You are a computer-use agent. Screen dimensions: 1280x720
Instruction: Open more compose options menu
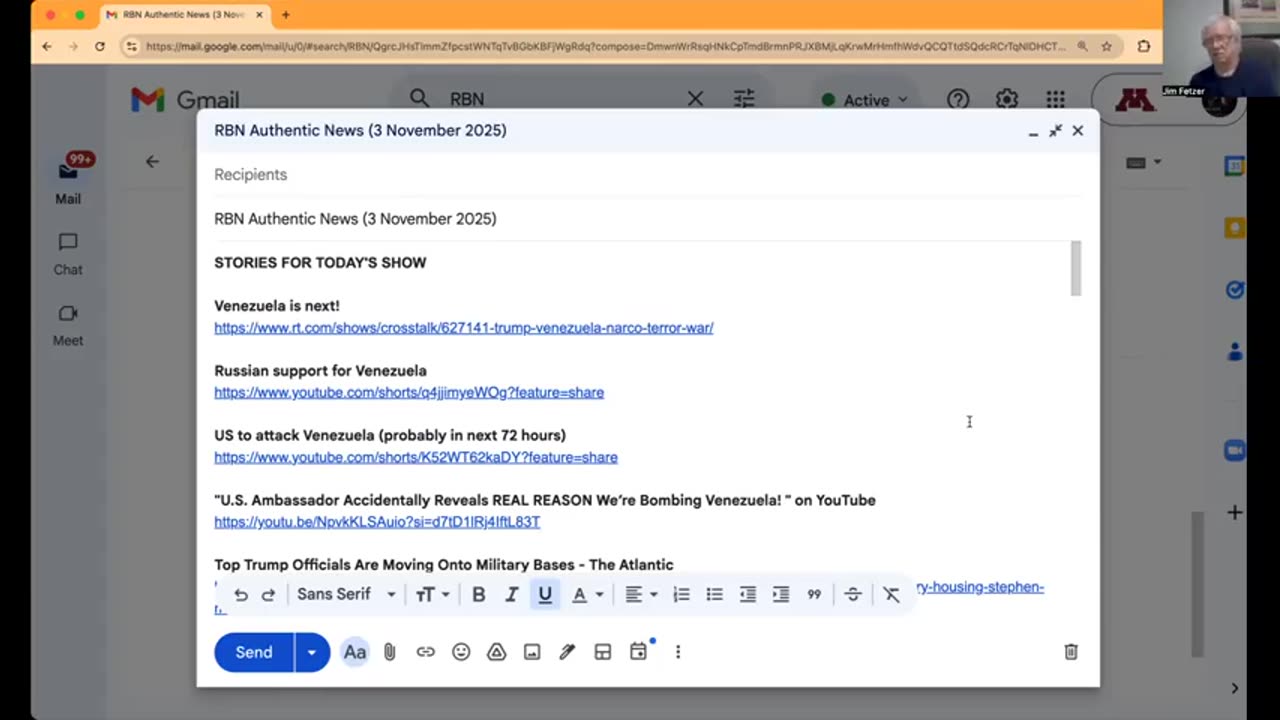[678, 652]
